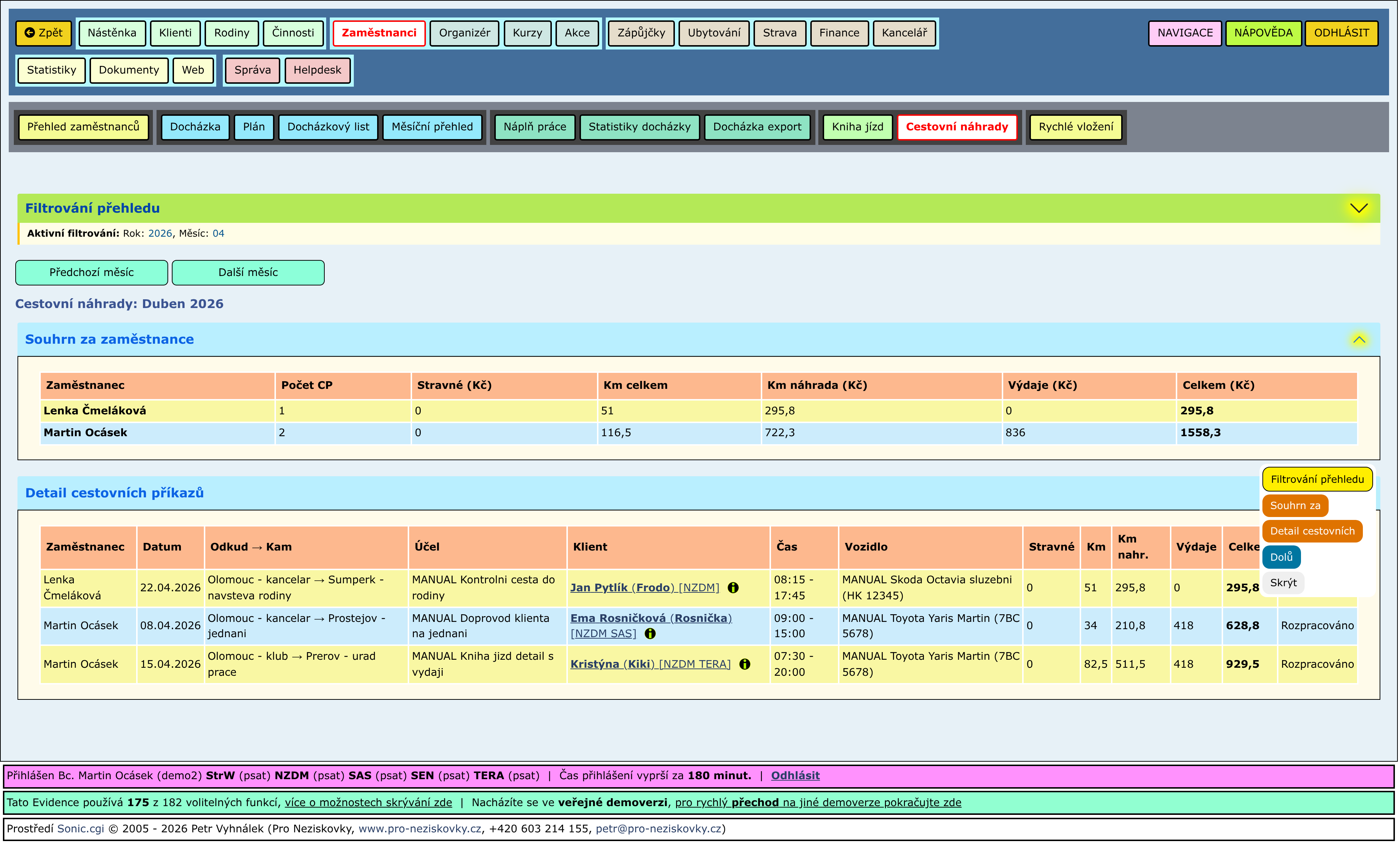The width and height of the screenshot is (1400, 860).
Task: Open Kniha jízd tab
Action: coord(857,127)
